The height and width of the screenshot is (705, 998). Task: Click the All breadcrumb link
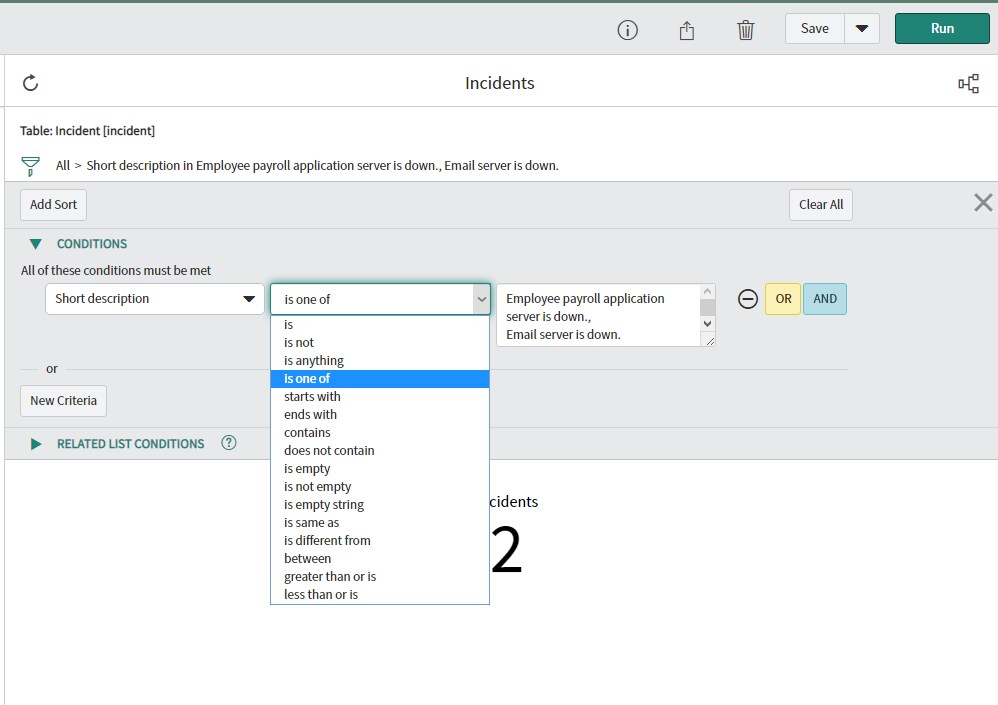[x=62, y=165]
